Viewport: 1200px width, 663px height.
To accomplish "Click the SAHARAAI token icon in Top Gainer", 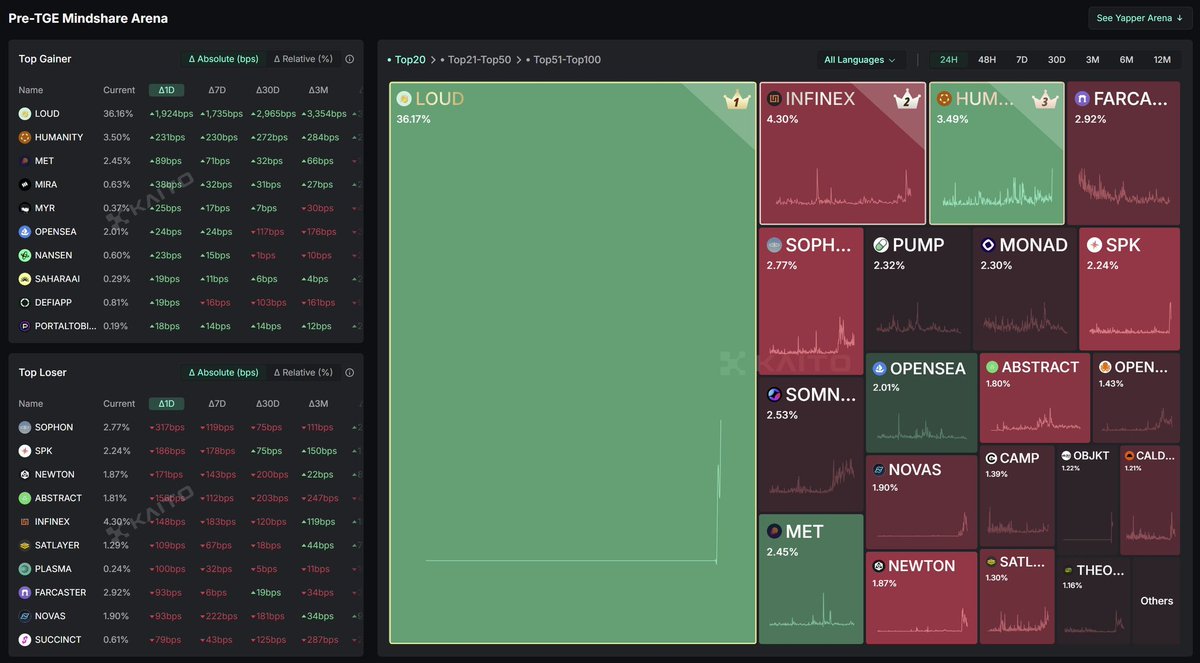I will click(24, 279).
